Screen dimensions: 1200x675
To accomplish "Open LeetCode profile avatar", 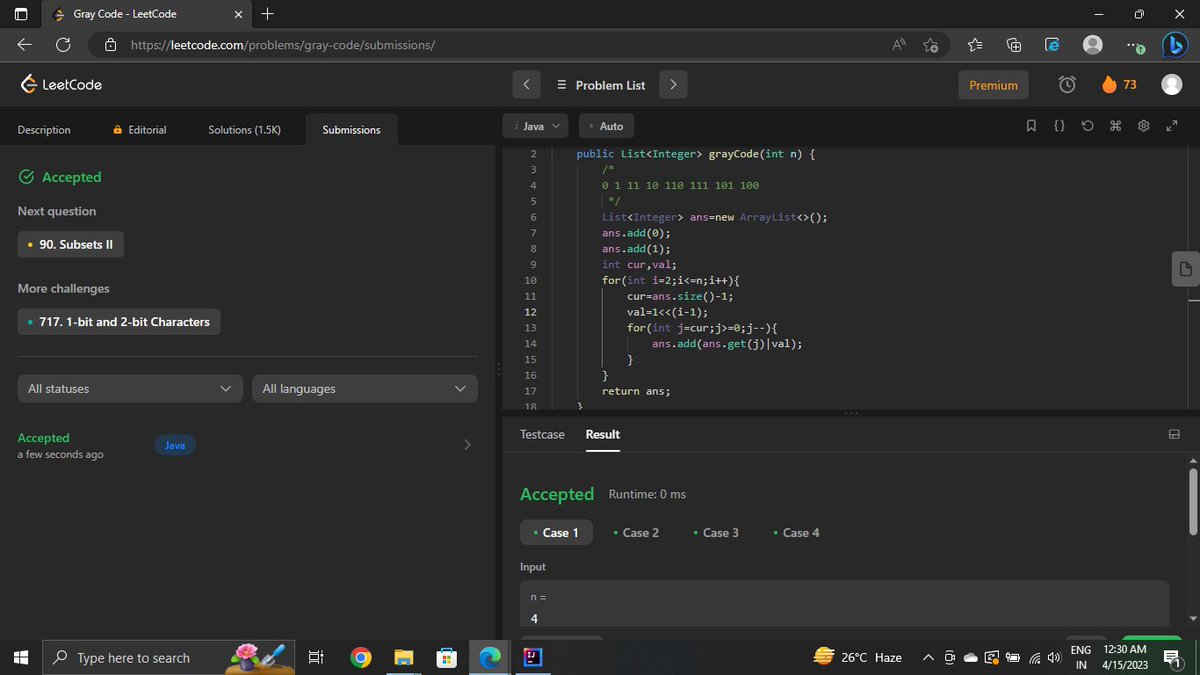I will click(1172, 85).
